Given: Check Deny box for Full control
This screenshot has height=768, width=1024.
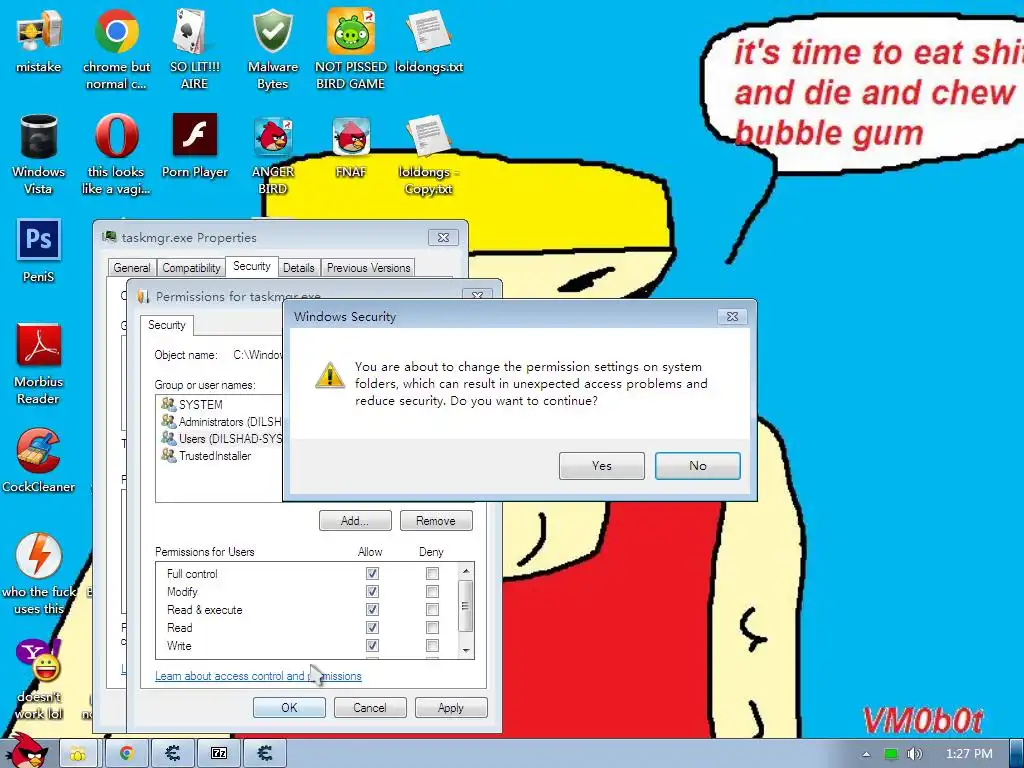Looking at the screenshot, I should click(432, 573).
